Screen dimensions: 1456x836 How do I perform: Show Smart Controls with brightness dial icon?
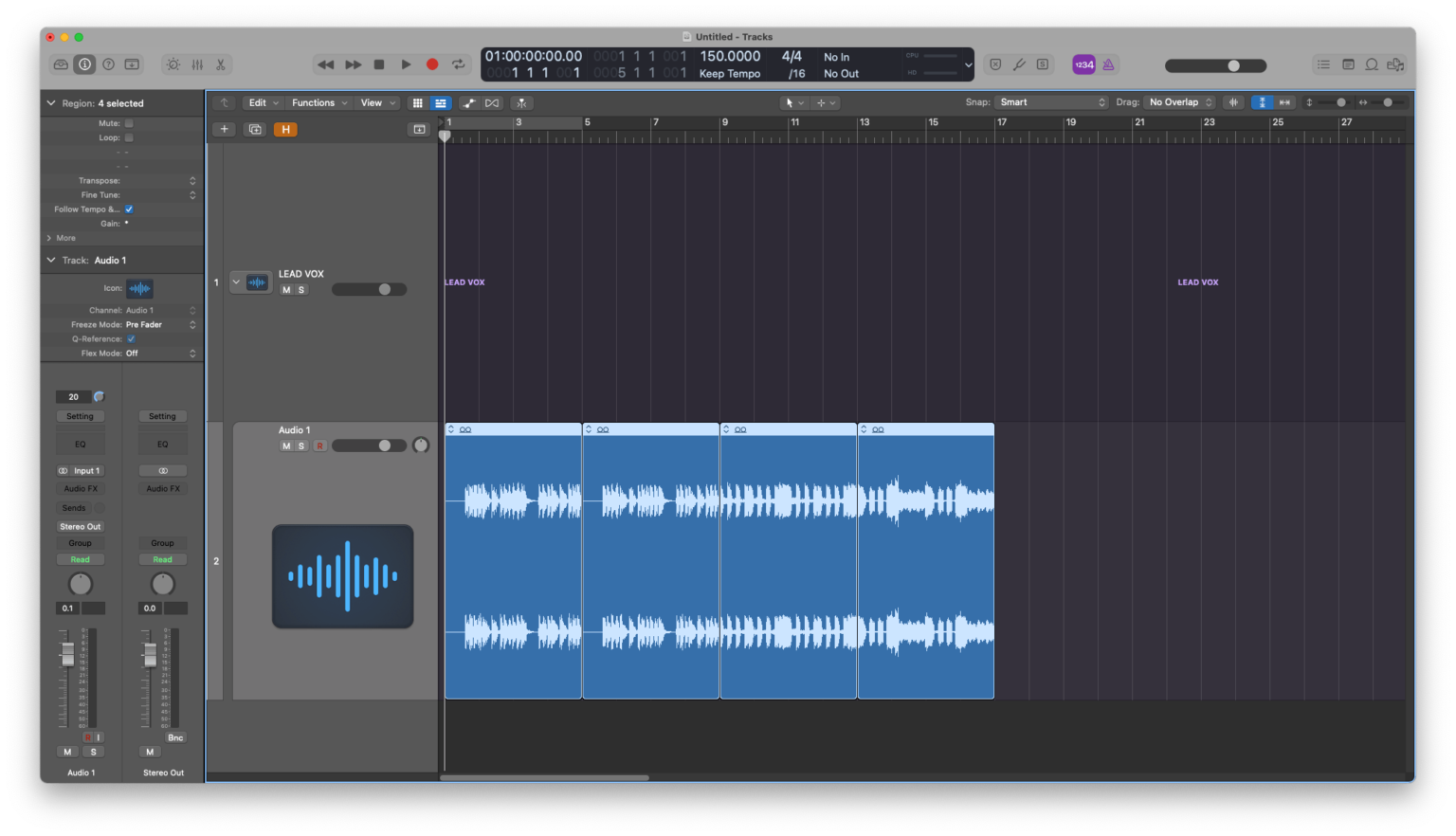173,64
